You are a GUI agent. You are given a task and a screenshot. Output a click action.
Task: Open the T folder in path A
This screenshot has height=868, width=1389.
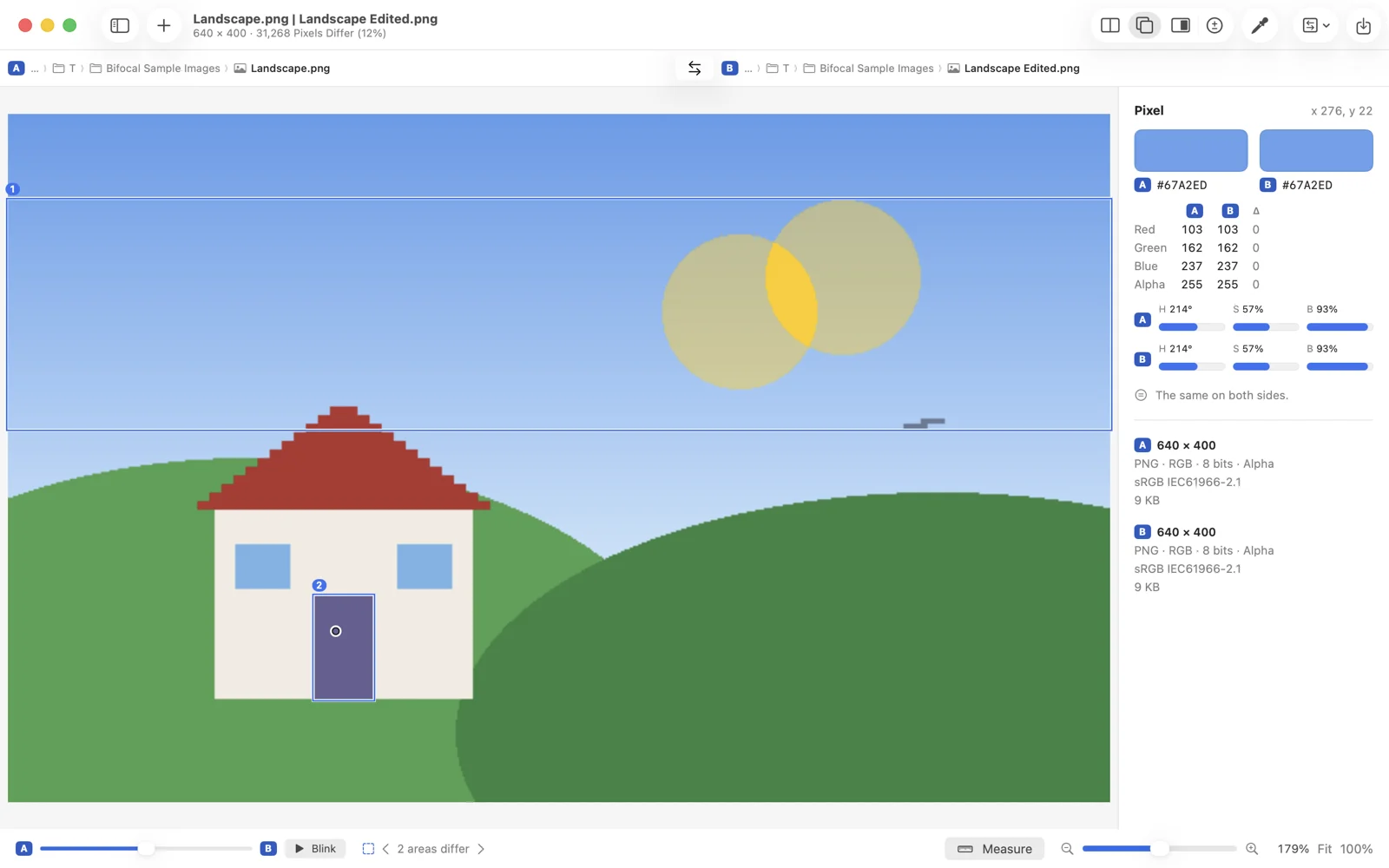pyautogui.click(x=64, y=68)
